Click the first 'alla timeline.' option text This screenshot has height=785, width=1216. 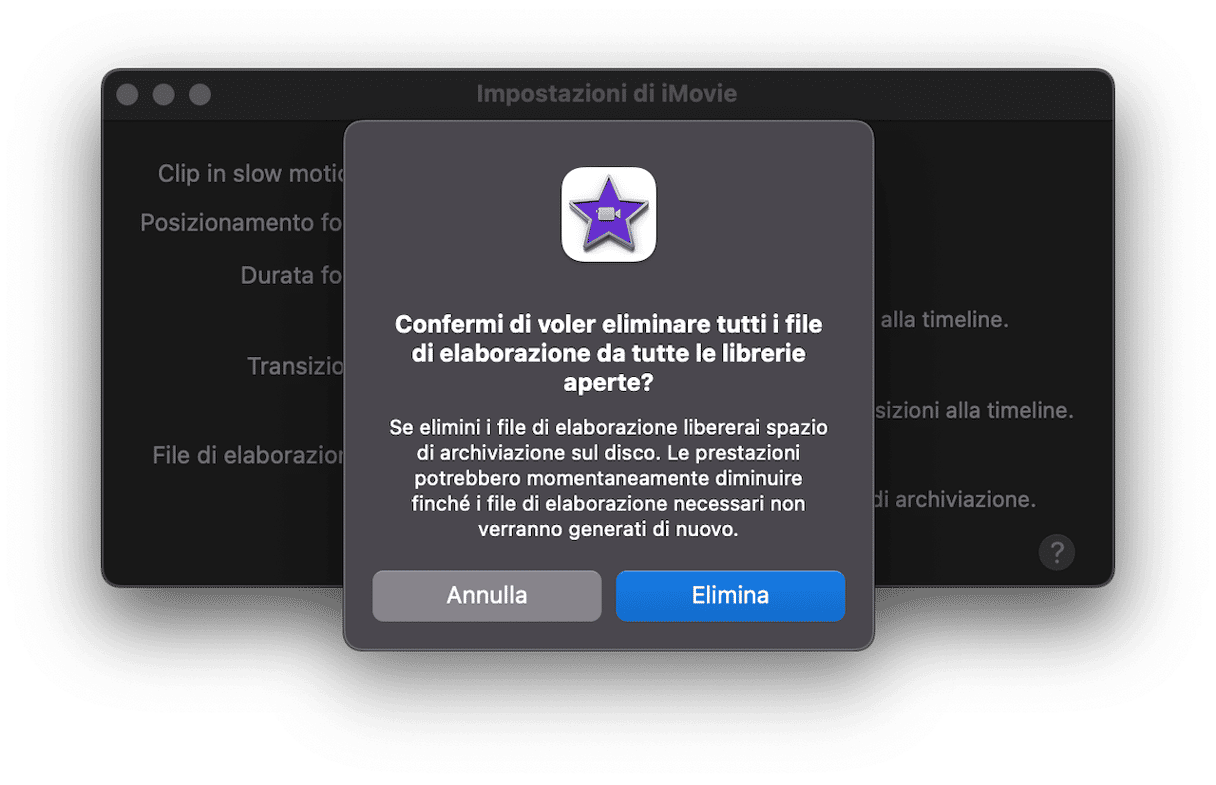click(944, 320)
